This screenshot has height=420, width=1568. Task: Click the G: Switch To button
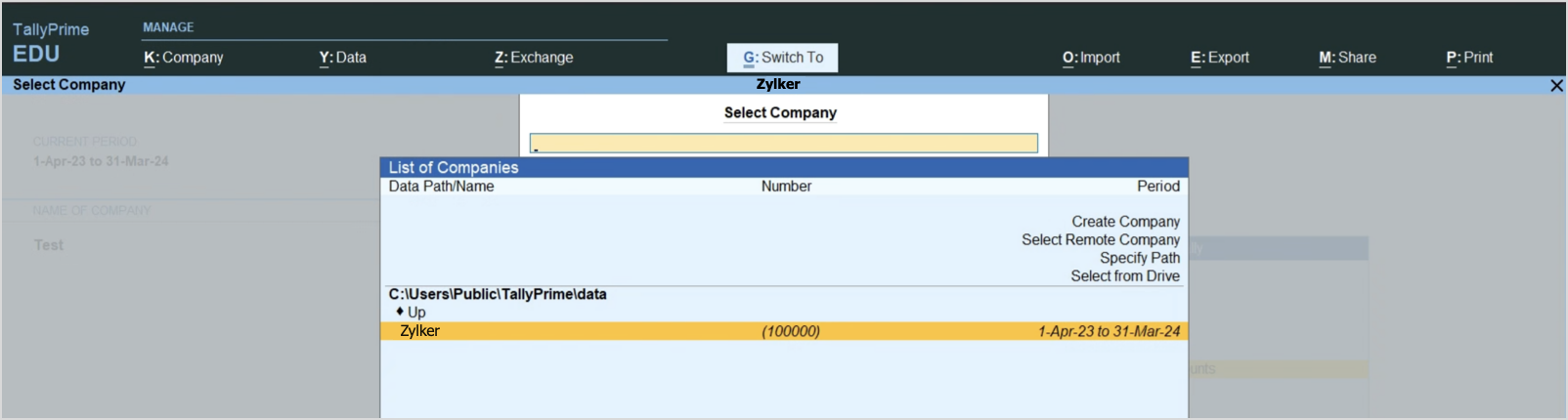782,58
